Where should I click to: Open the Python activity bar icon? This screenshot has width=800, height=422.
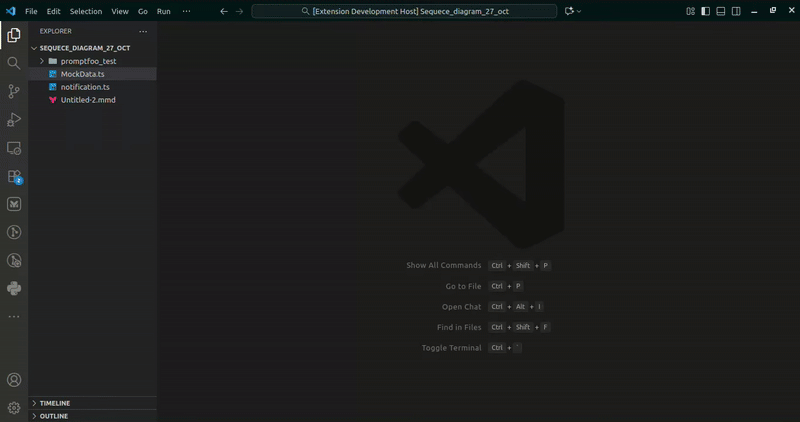tap(14, 288)
